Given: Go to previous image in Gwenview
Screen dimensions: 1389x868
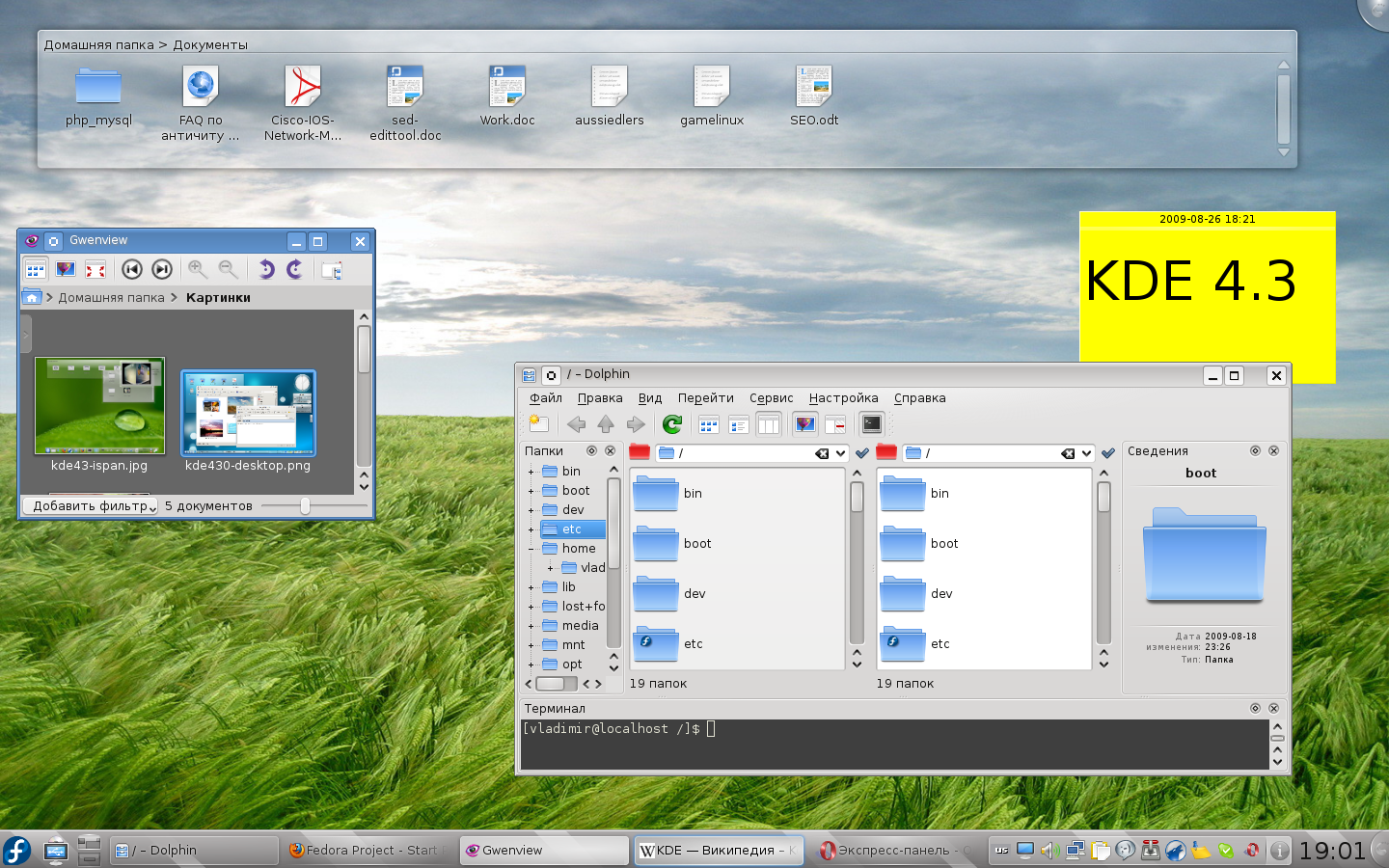Looking at the screenshot, I should (132, 270).
